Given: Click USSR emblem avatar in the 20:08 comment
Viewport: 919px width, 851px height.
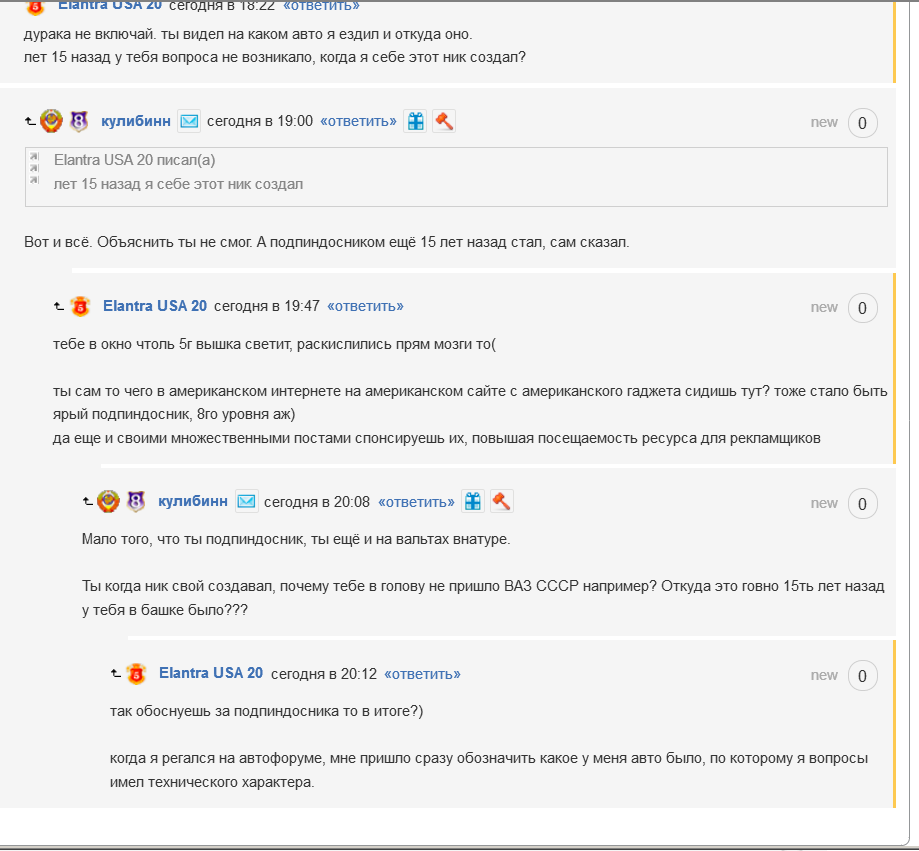Looking at the screenshot, I should tap(108, 502).
